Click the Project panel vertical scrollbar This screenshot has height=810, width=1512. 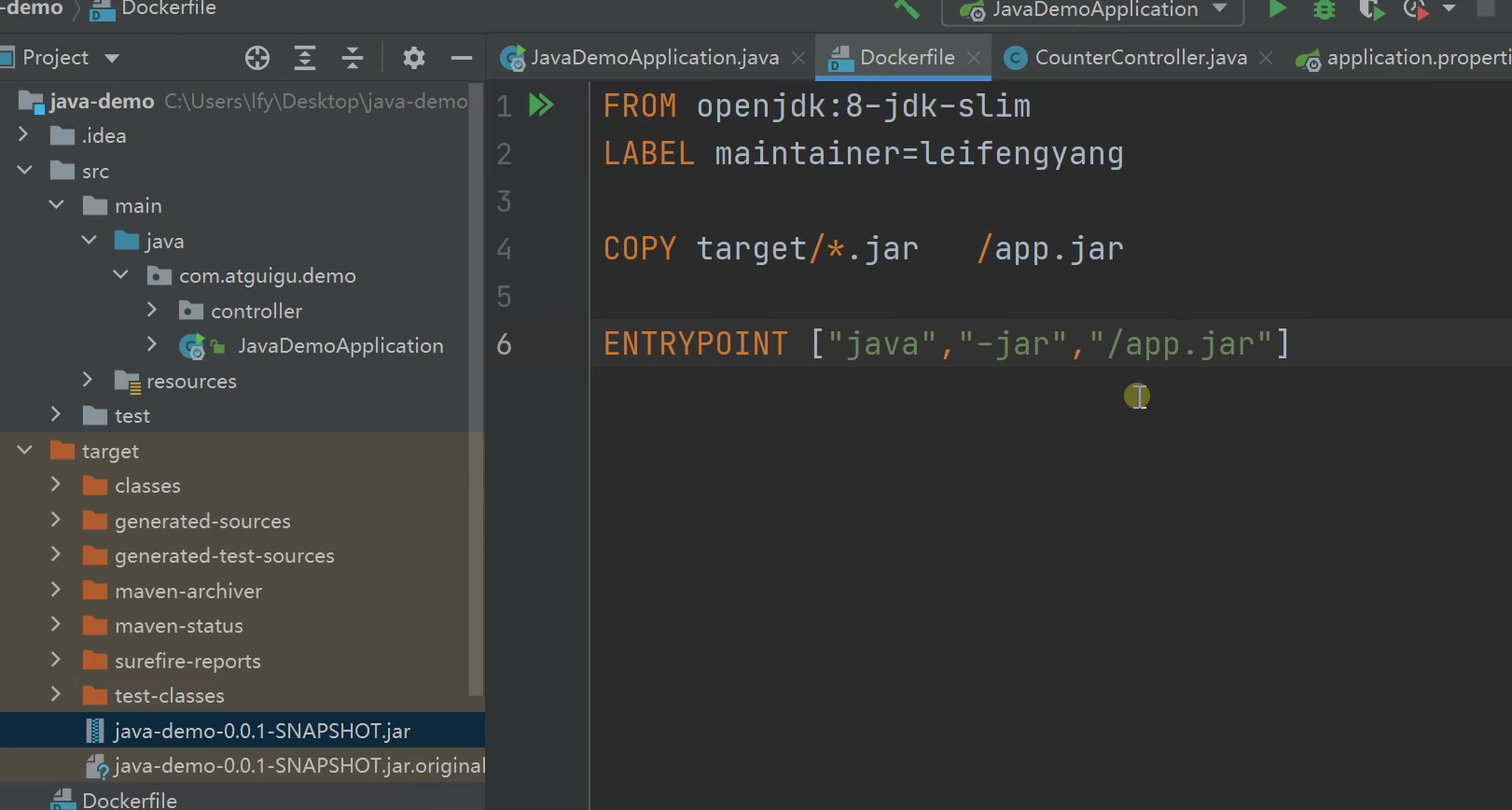pyautogui.click(x=476, y=390)
